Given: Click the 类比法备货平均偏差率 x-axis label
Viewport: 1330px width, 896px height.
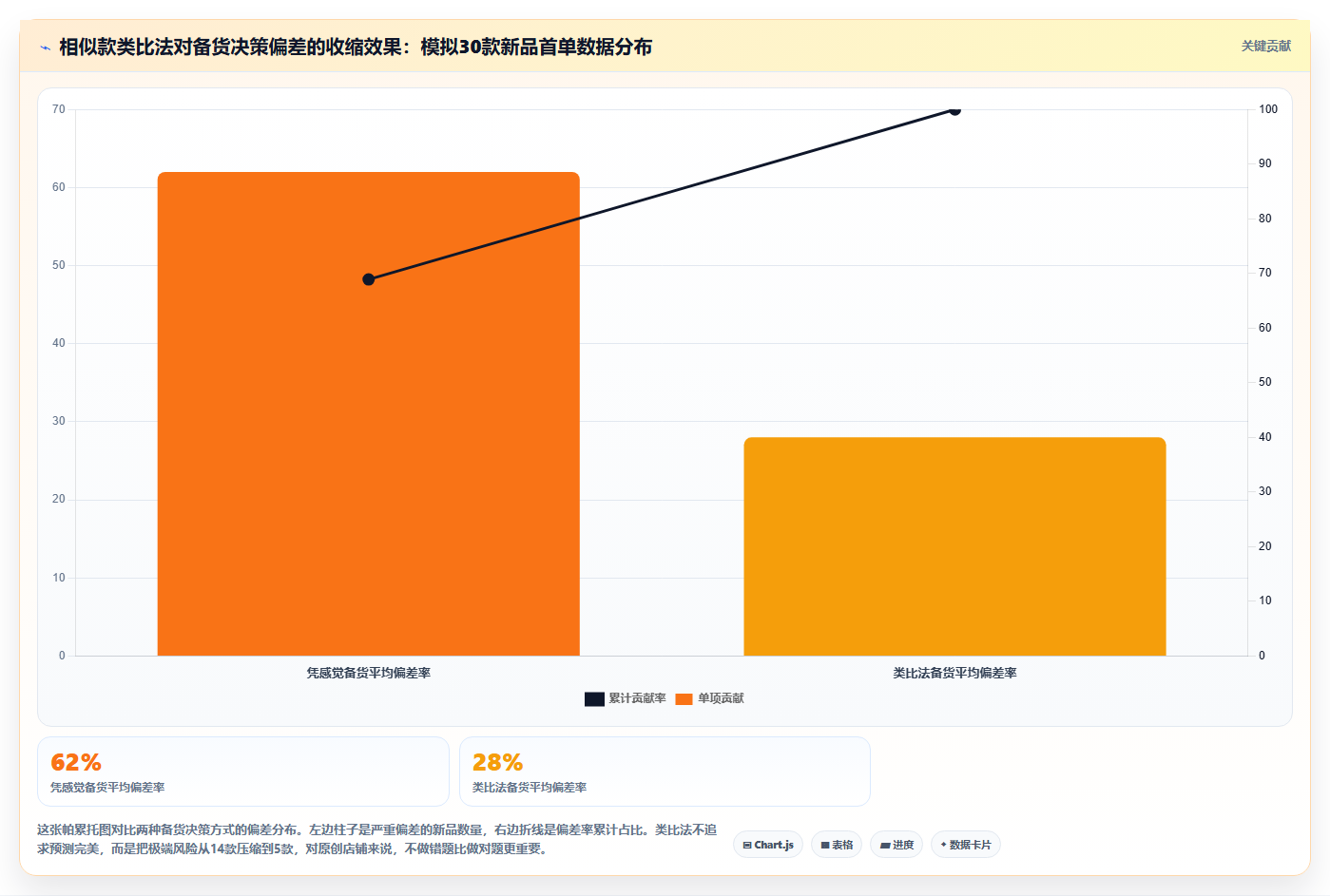Looking at the screenshot, I should (954, 673).
